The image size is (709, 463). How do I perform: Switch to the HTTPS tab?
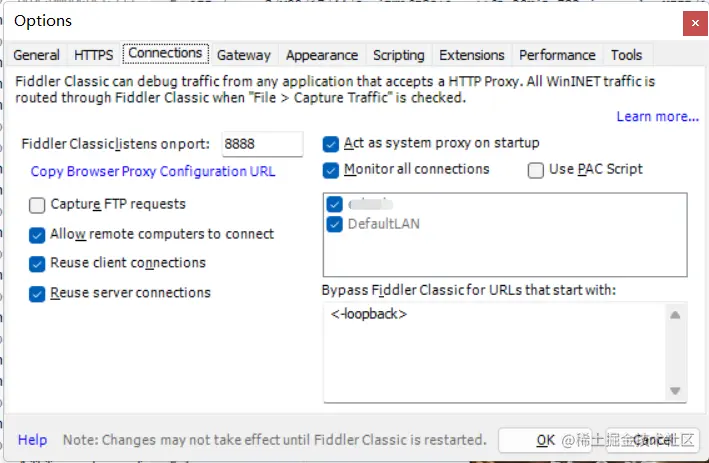[94, 55]
